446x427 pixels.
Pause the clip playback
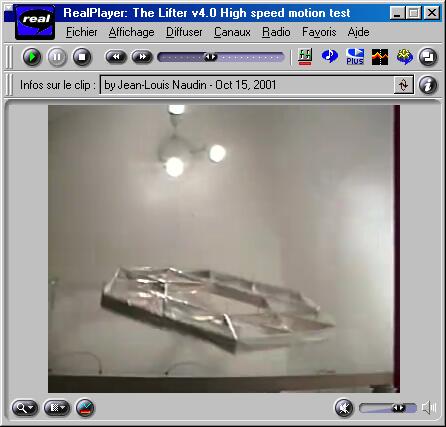coord(57,57)
